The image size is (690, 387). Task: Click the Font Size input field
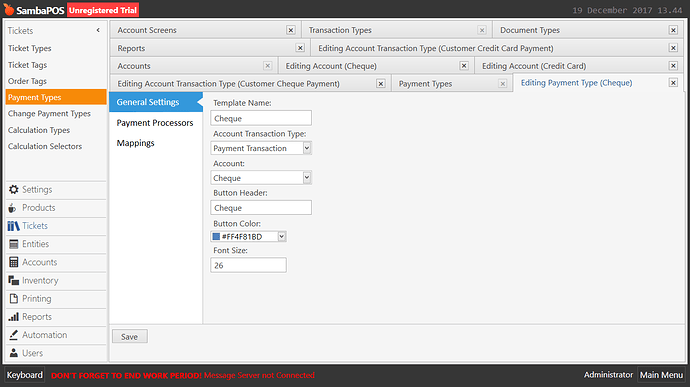(x=248, y=265)
